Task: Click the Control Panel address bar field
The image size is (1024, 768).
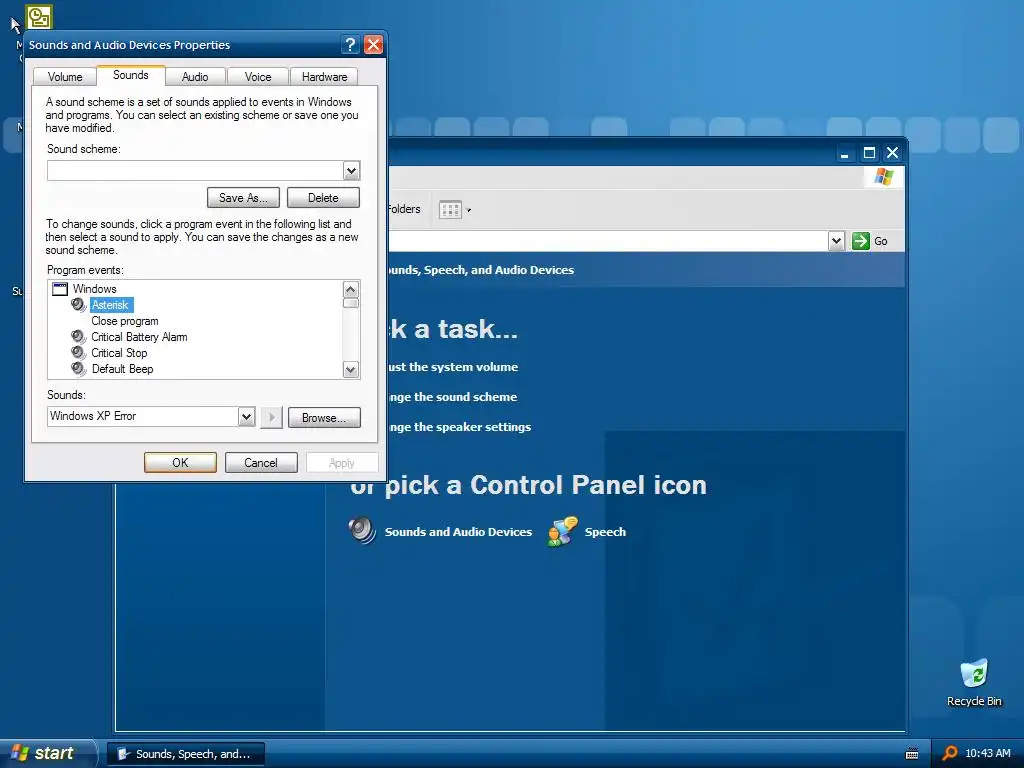Action: (607, 241)
